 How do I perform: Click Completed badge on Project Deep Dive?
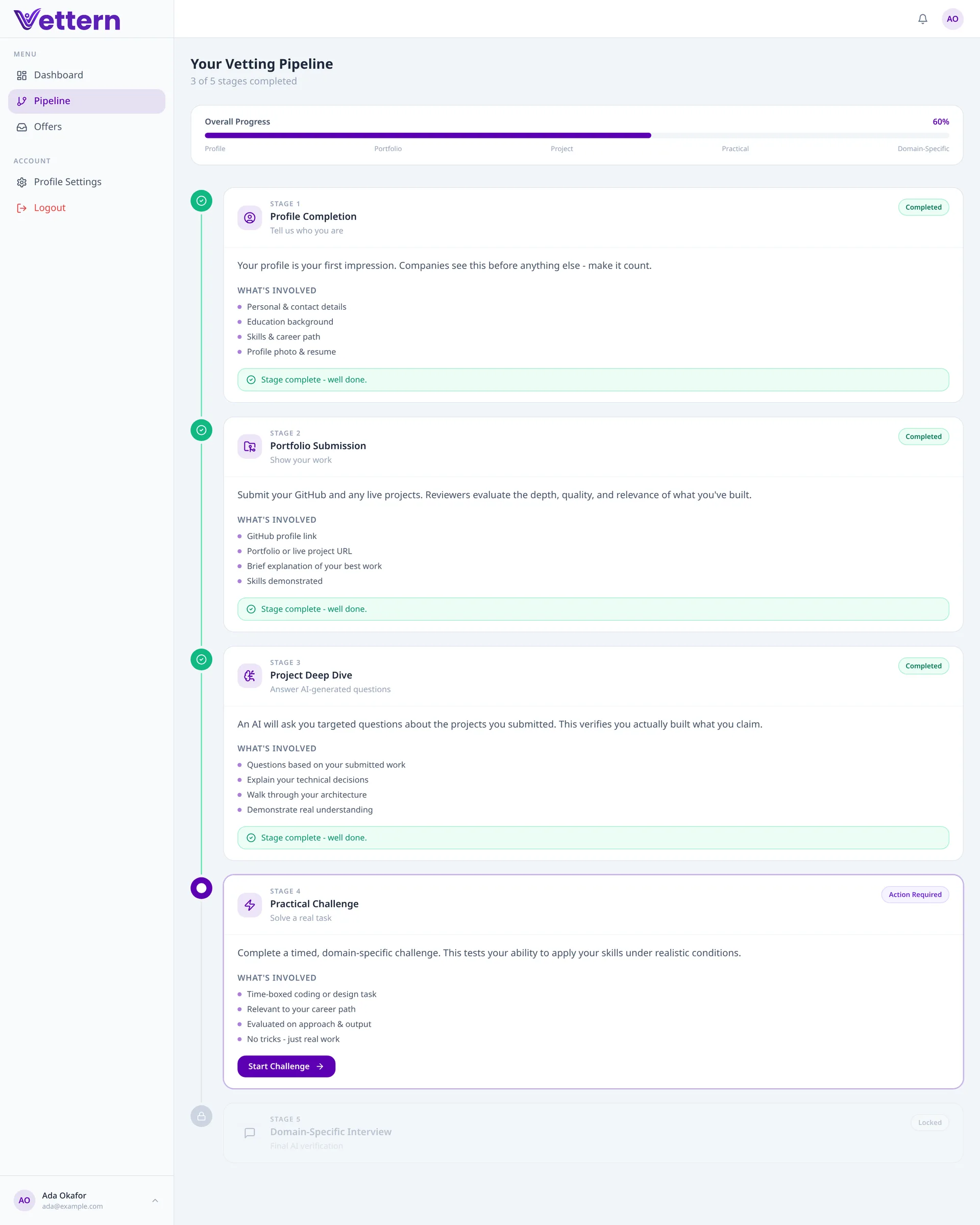pyautogui.click(x=923, y=666)
